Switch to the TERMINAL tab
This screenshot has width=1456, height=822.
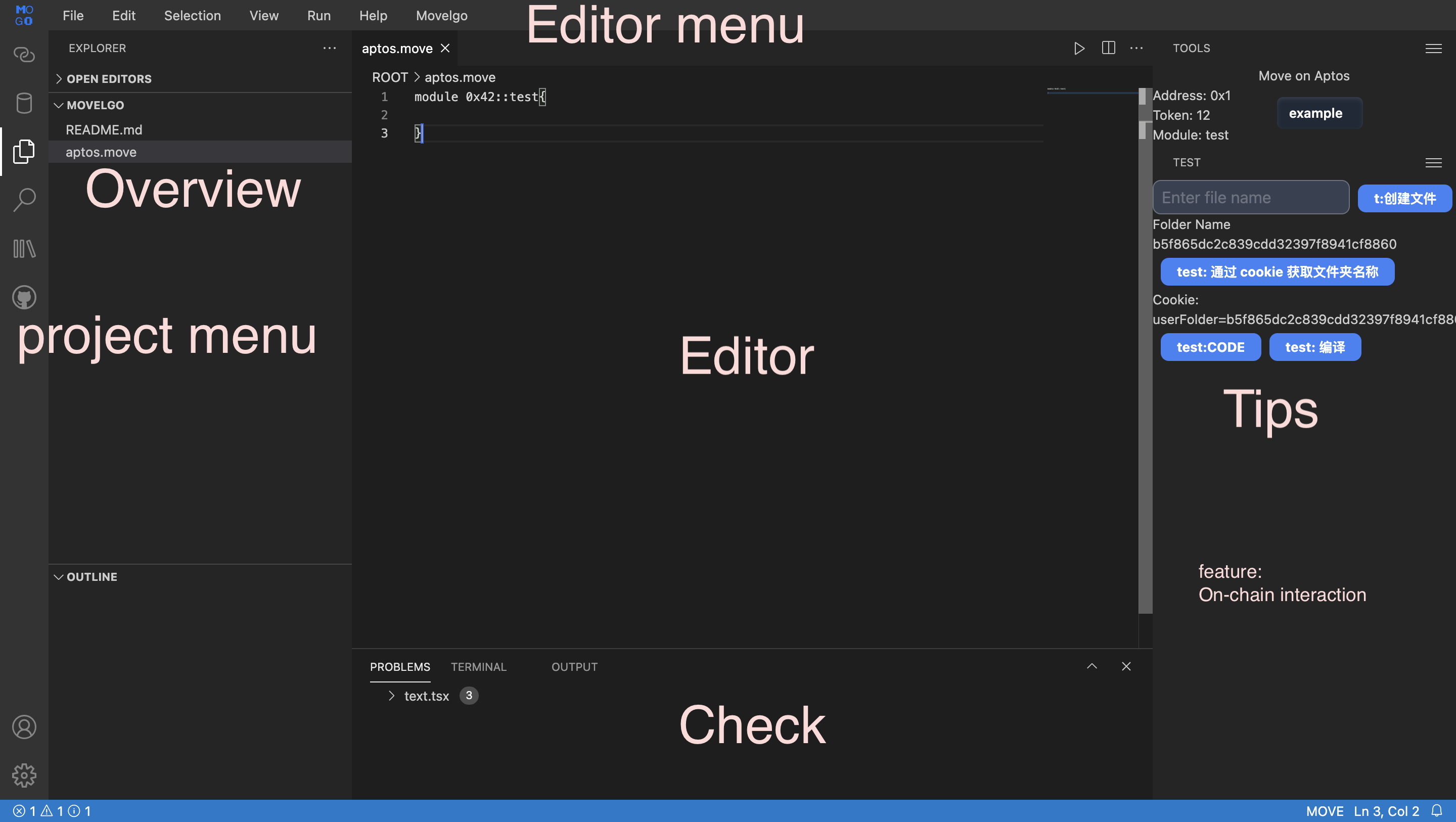click(478, 667)
